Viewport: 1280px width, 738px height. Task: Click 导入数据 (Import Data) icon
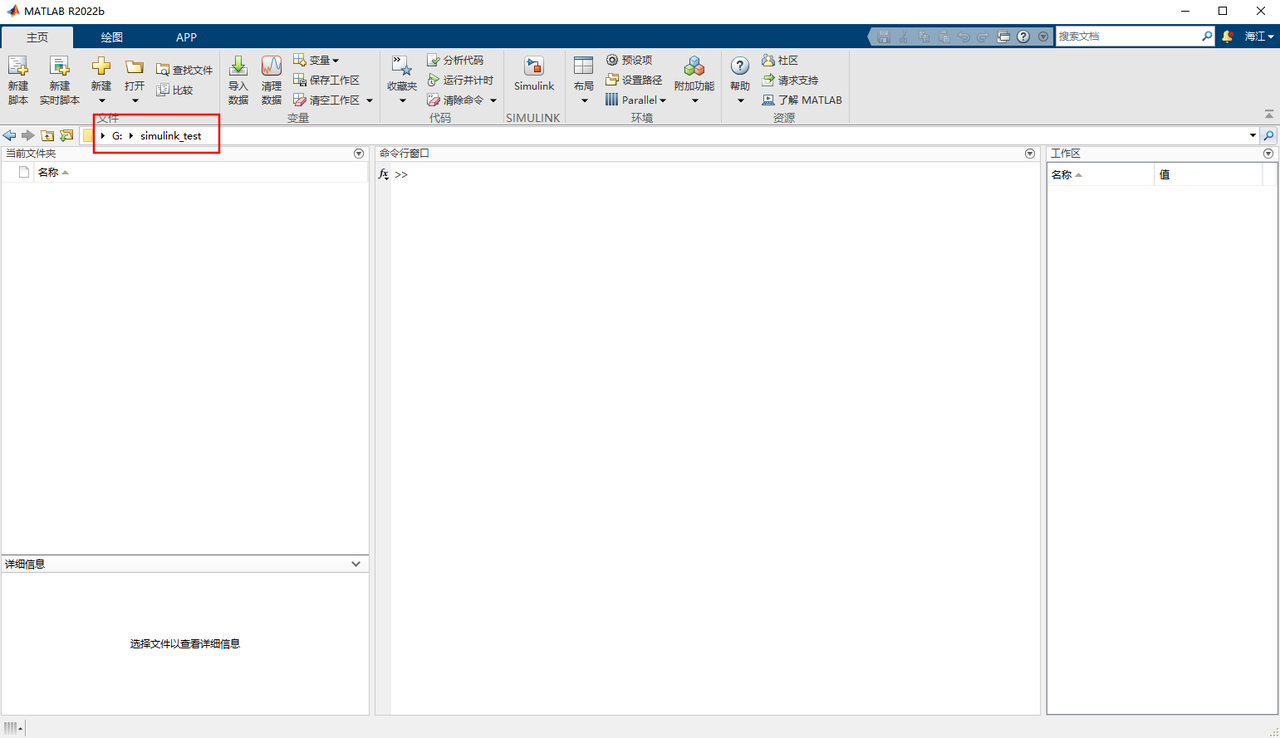pos(238,80)
